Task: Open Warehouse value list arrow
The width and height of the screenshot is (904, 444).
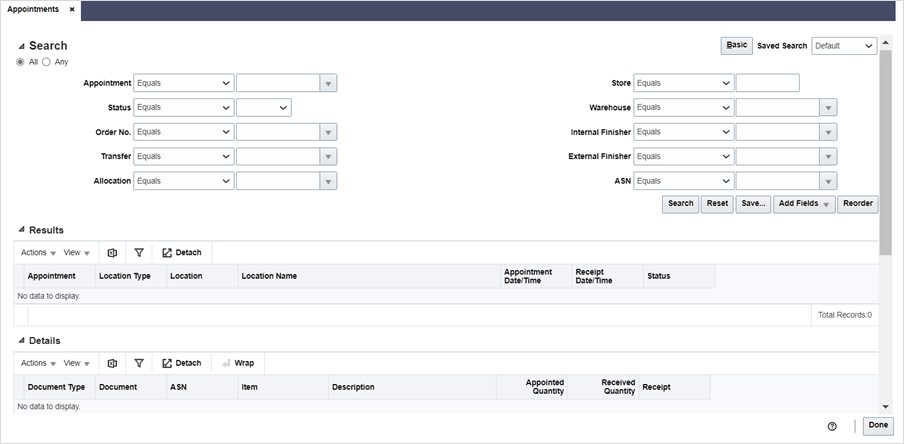Action: [x=828, y=107]
